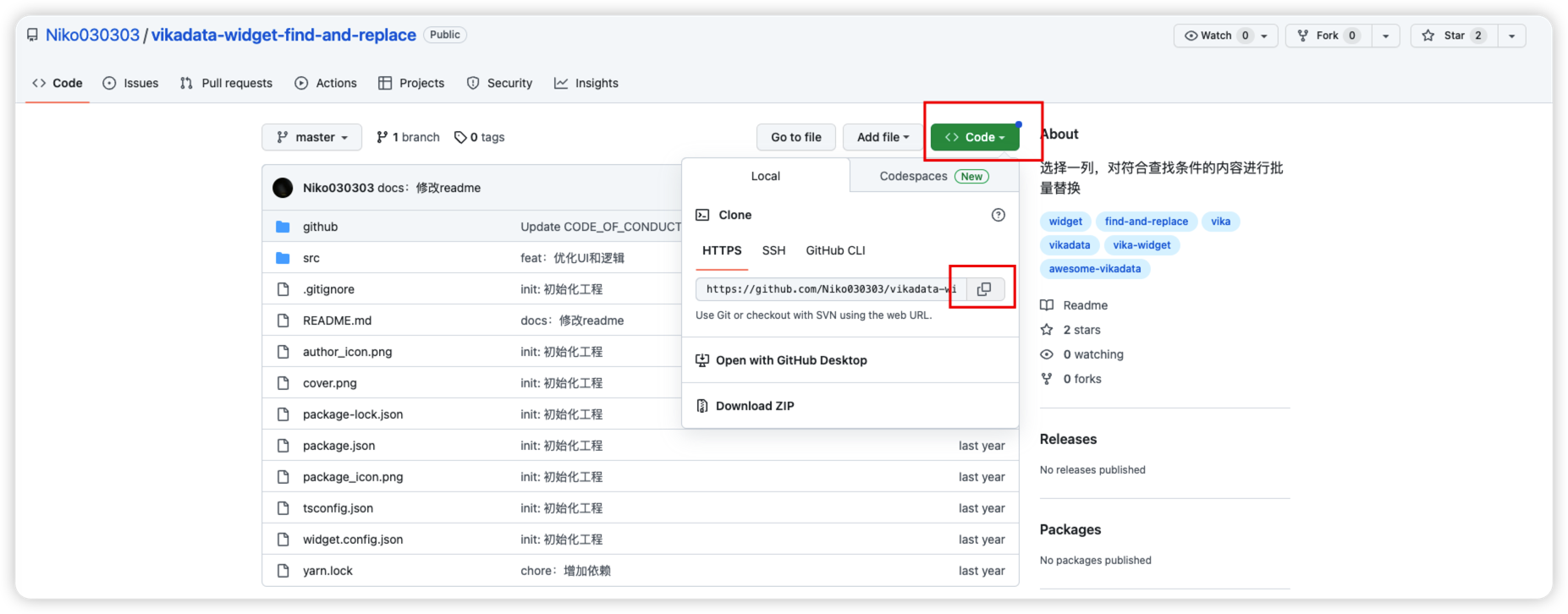Switch to the Issues tab
This screenshot has width=1568, height=614.
130,83
